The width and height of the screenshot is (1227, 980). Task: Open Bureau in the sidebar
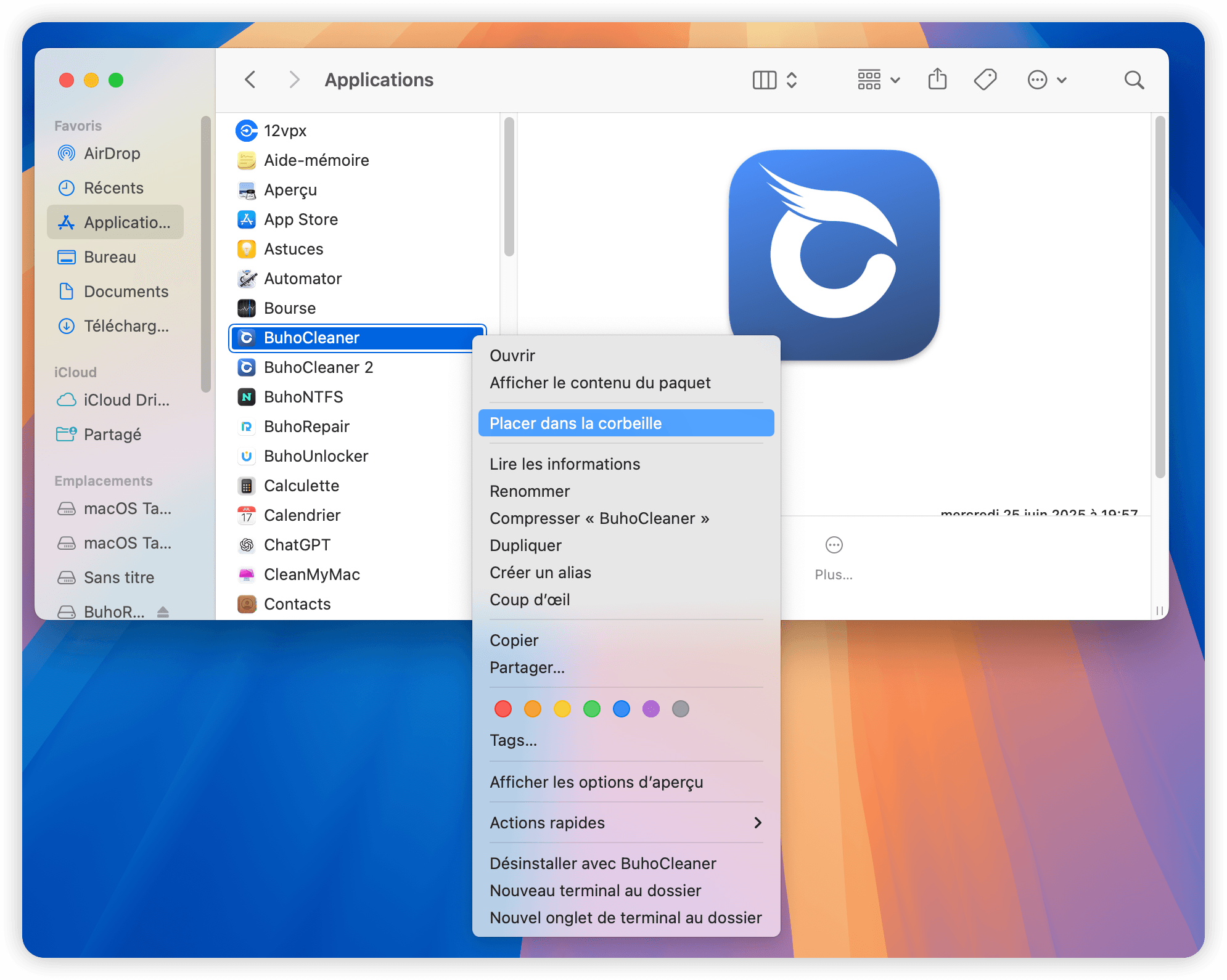click(115, 257)
